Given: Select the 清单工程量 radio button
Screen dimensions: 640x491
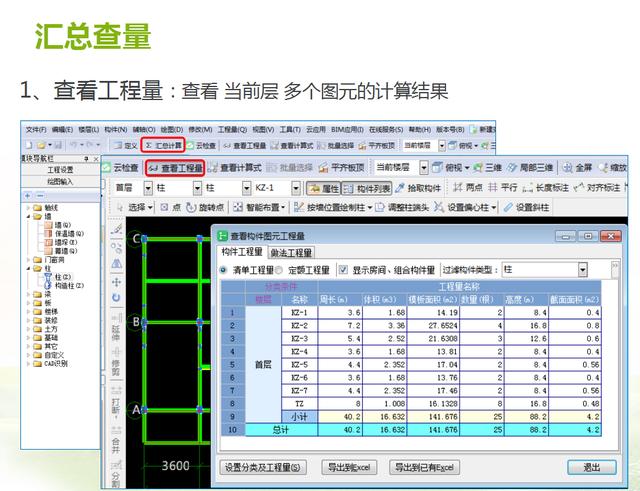Looking at the screenshot, I should pos(223,270).
